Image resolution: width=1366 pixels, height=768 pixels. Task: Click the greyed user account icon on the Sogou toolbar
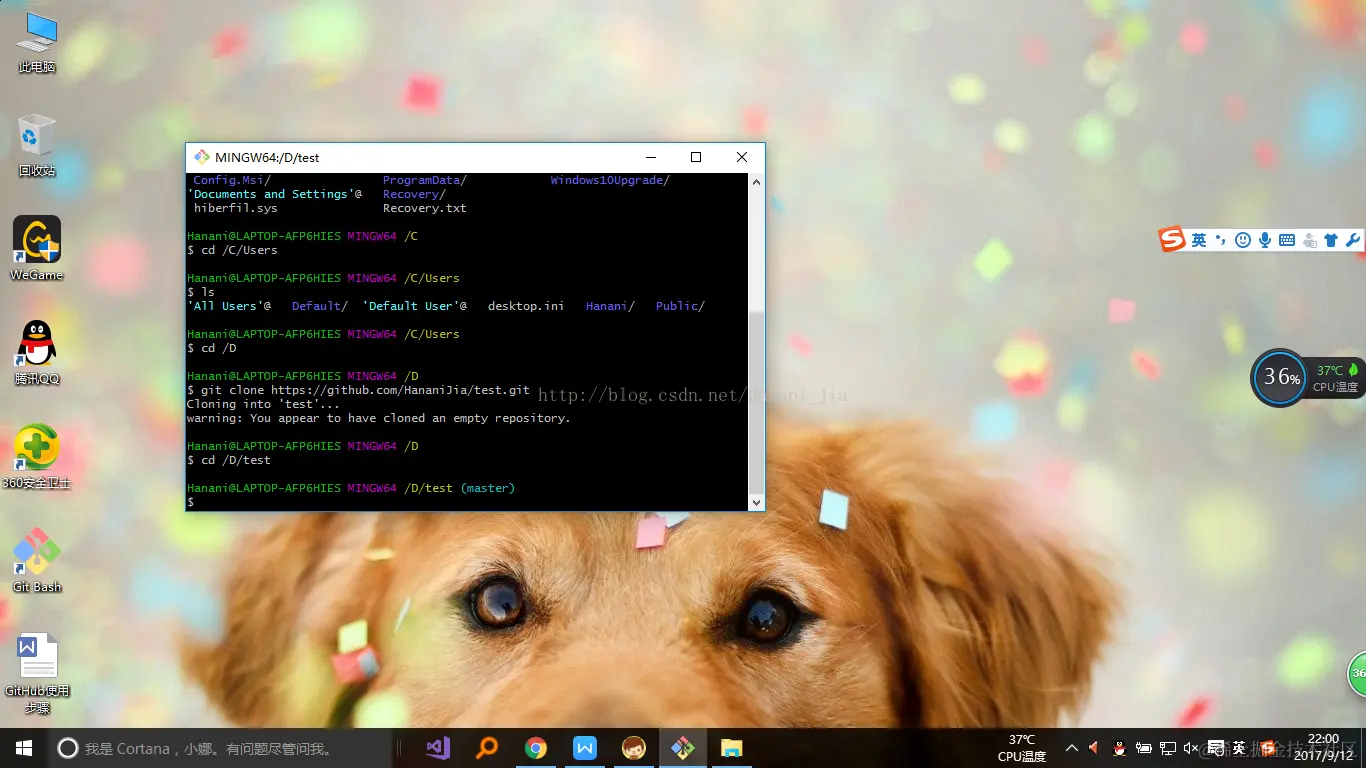pyautogui.click(x=1309, y=240)
